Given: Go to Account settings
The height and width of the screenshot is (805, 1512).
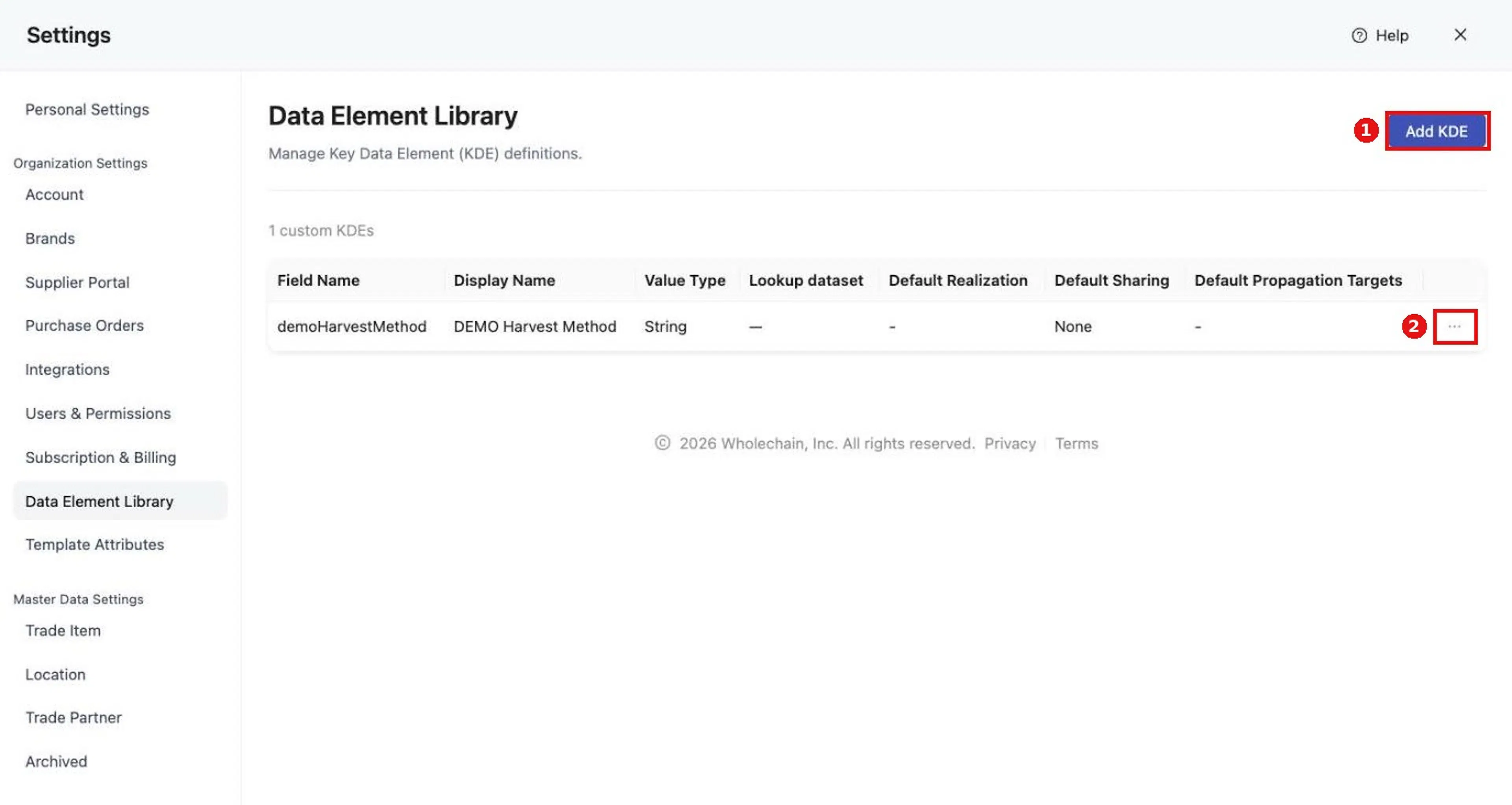Looking at the screenshot, I should coord(54,194).
